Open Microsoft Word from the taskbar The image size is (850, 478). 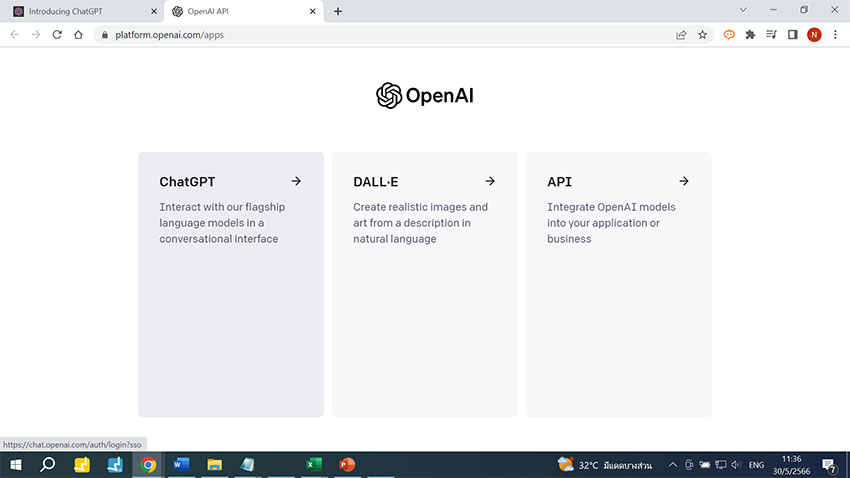pos(181,465)
